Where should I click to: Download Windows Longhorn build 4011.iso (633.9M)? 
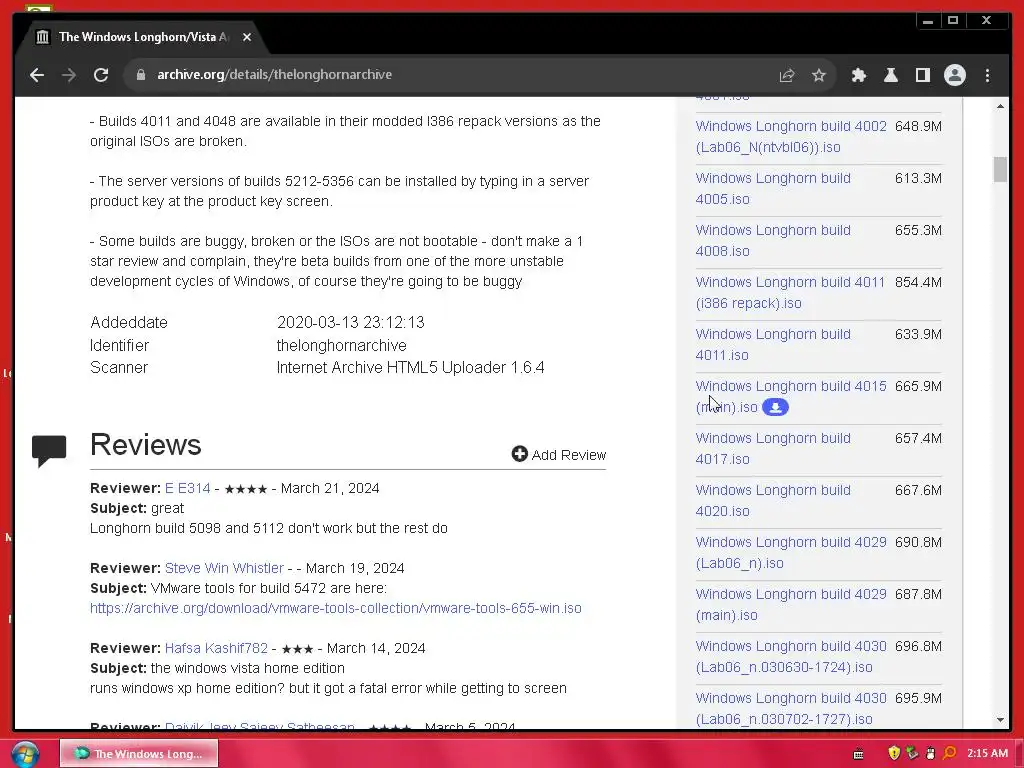tap(773, 345)
